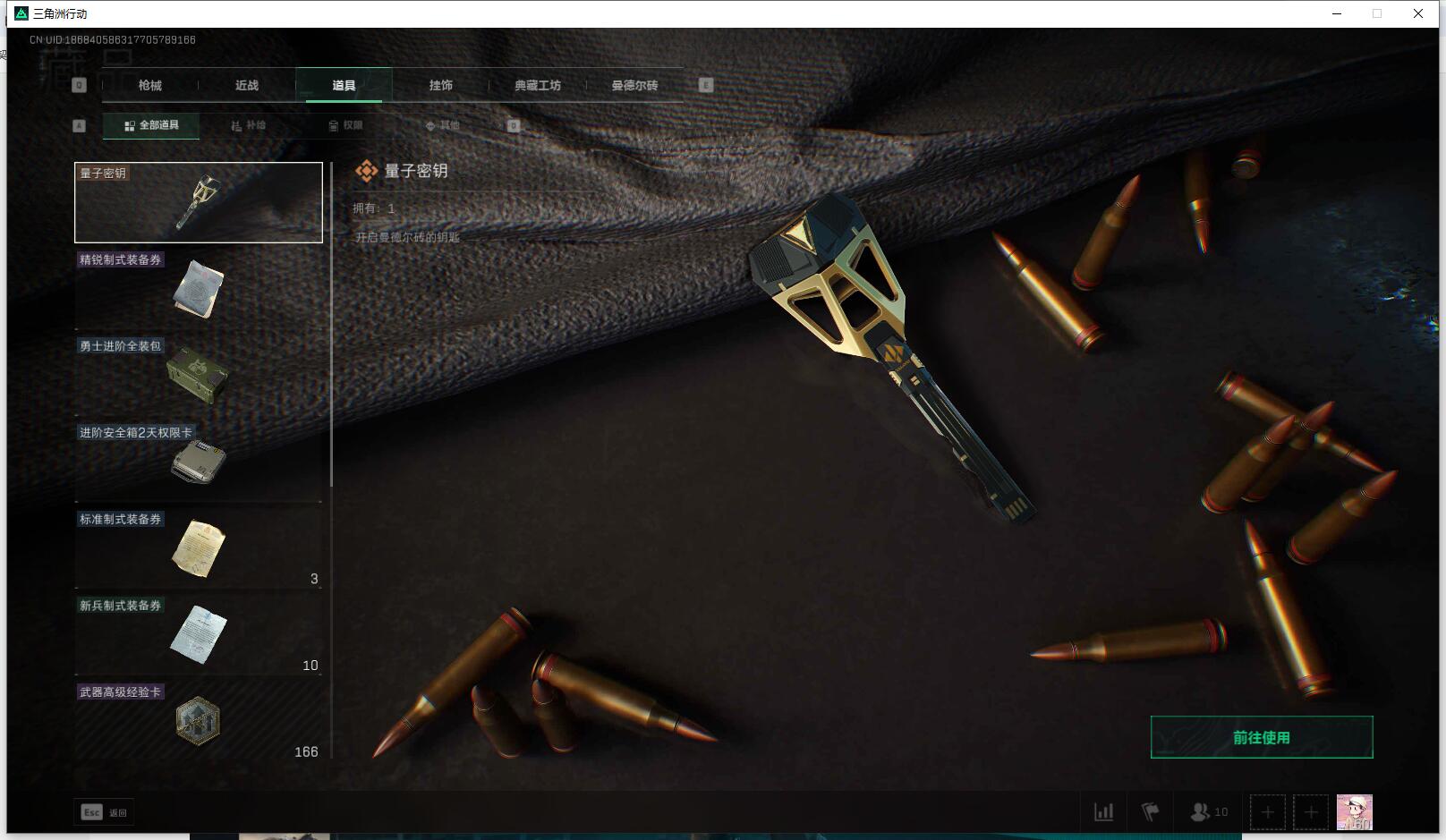
Task: Click the D next-filter key icon
Action: click(514, 125)
